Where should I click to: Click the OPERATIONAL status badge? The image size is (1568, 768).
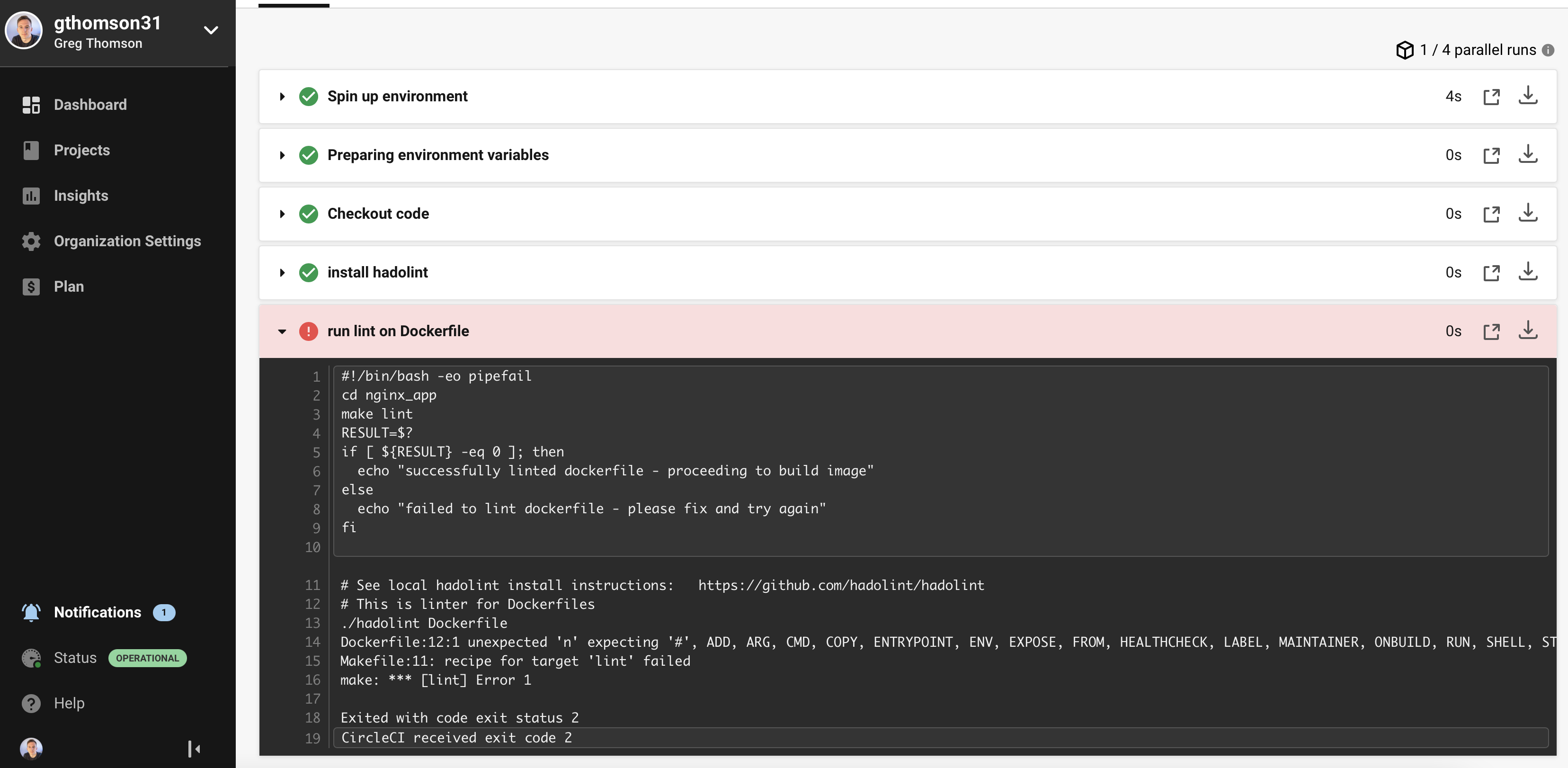tap(147, 658)
